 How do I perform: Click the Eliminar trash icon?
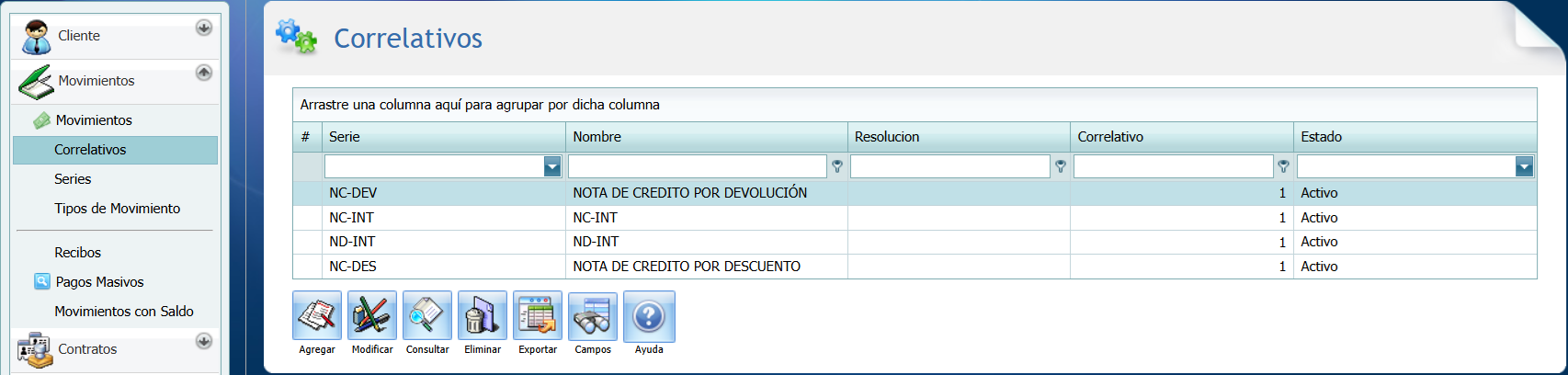pyautogui.click(x=483, y=316)
